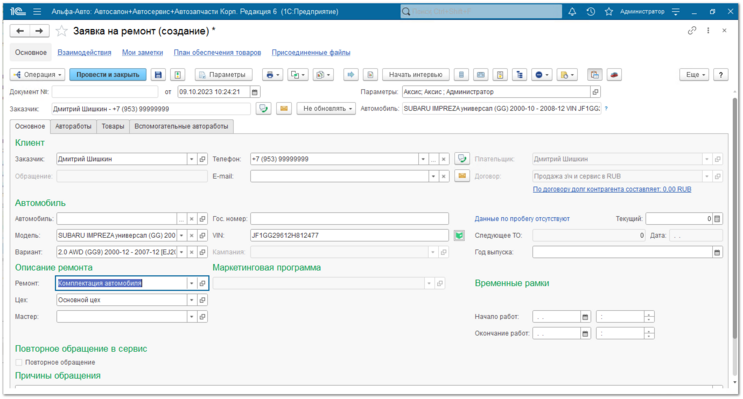Click the highlighted window icon beside red car

595,75
